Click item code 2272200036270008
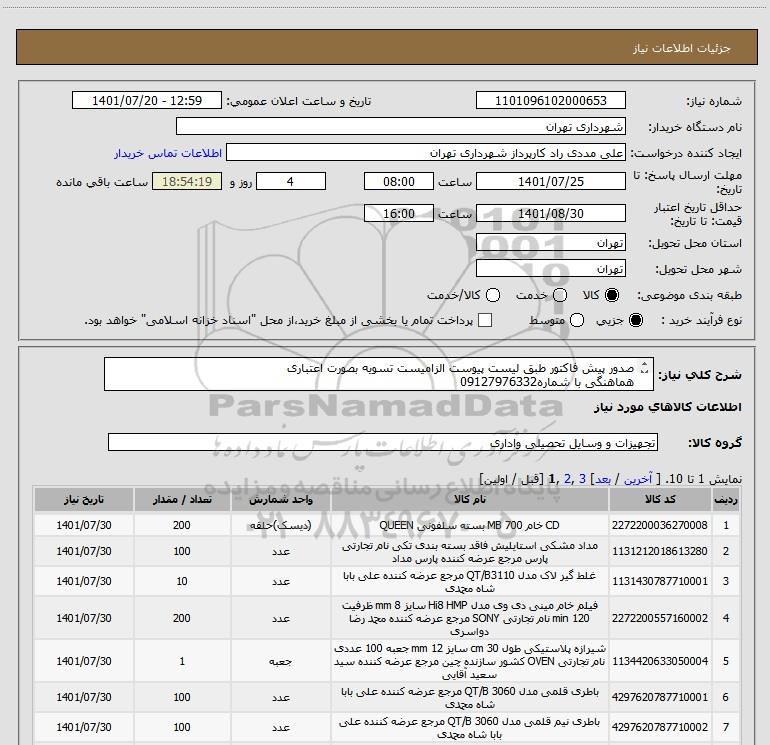The image size is (770, 745). pyautogui.click(x=660, y=525)
